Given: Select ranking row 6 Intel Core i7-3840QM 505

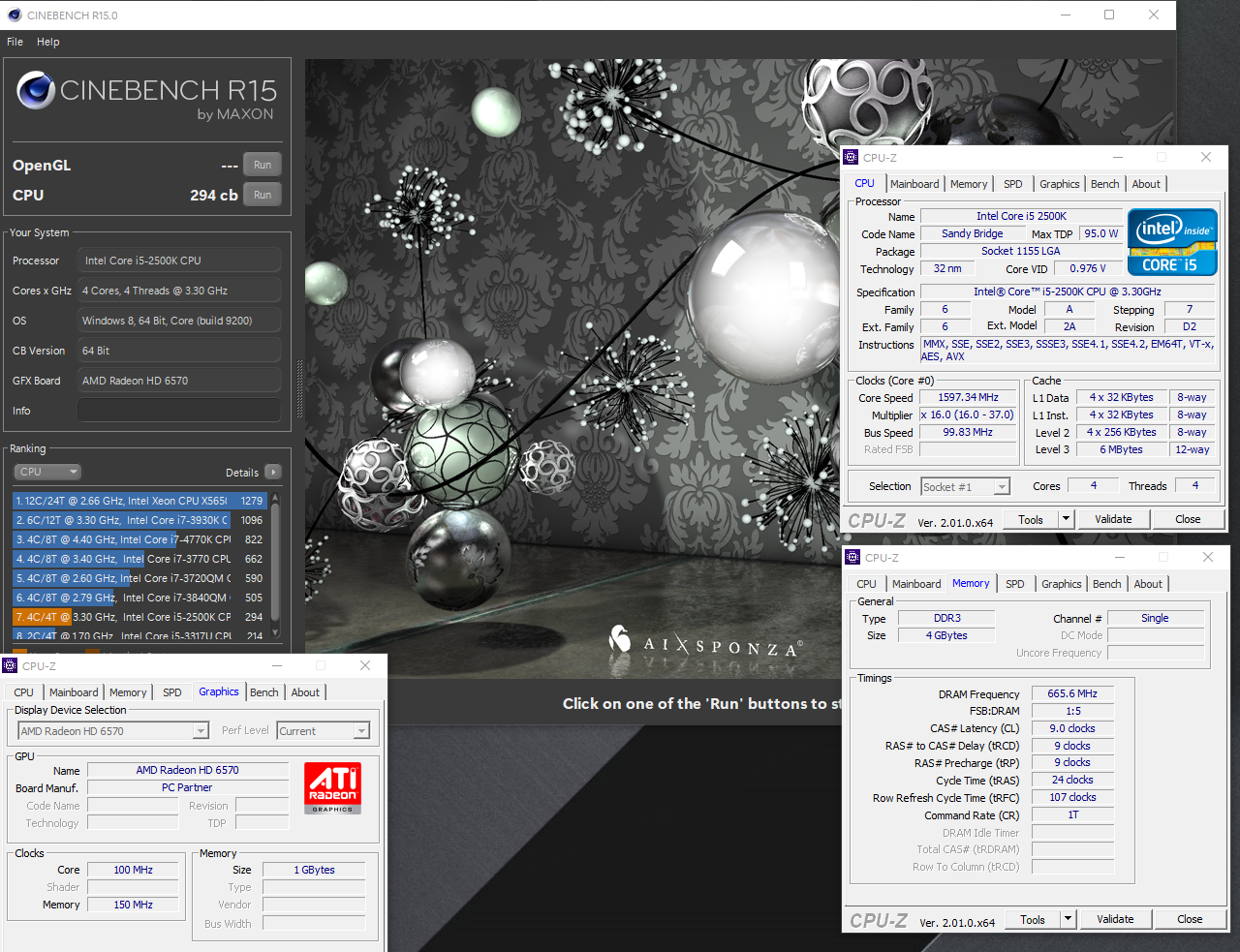Looking at the screenshot, I should point(140,598).
